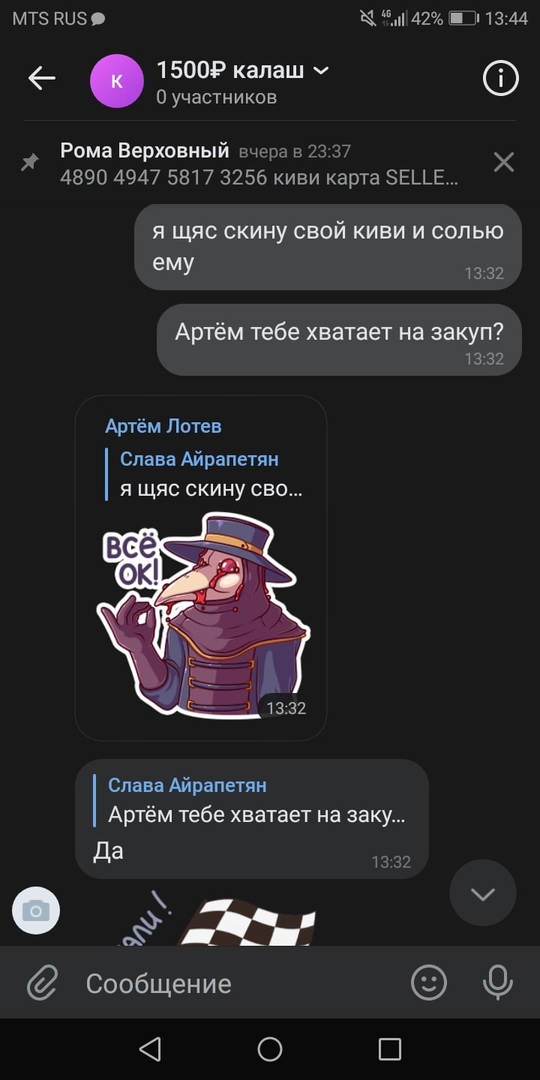Dismiss the pinned message with X
The height and width of the screenshot is (1080, 540).
(504, 163)
